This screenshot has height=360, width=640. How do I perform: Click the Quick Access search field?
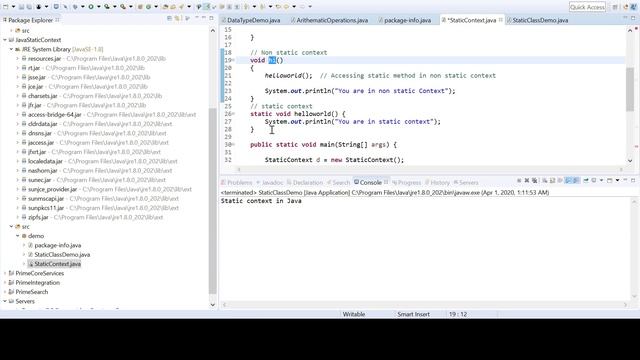(x=587, y=7)
